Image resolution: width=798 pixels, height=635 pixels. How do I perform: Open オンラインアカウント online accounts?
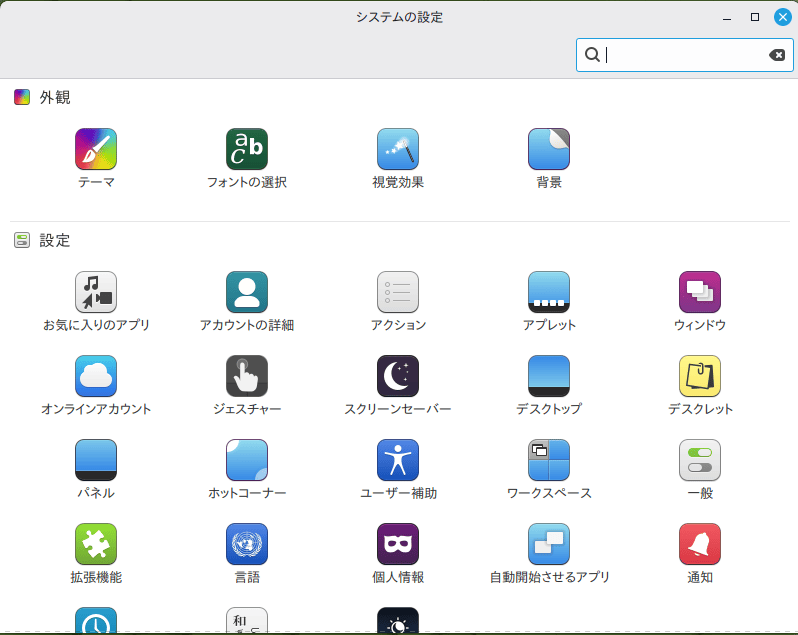[x=96, y=376]
